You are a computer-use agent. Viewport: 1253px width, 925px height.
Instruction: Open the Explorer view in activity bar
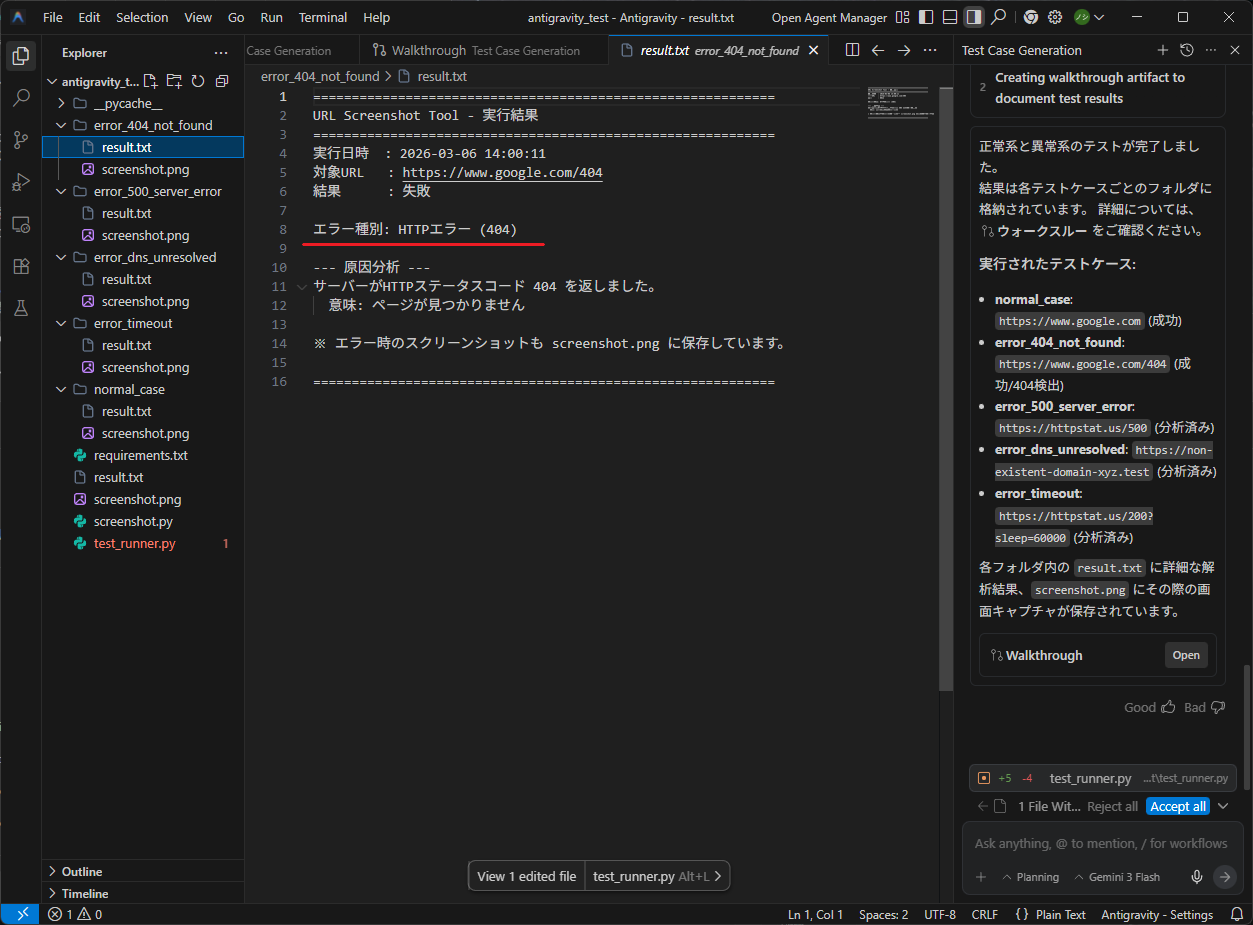20,56
